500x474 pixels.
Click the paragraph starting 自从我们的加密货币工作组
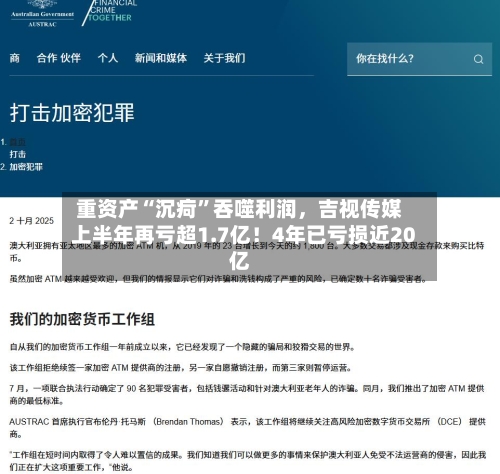click(x=182, y=347)
